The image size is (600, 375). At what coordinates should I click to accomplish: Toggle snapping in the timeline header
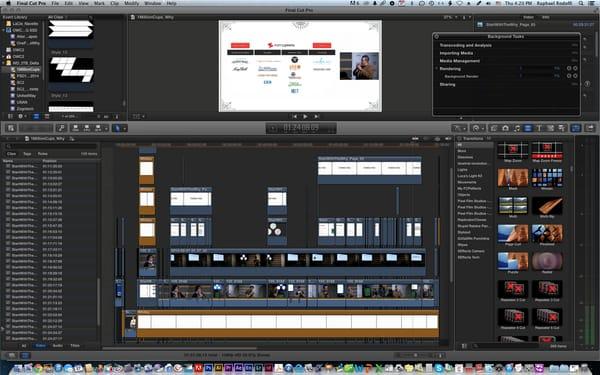coord(448,139)
